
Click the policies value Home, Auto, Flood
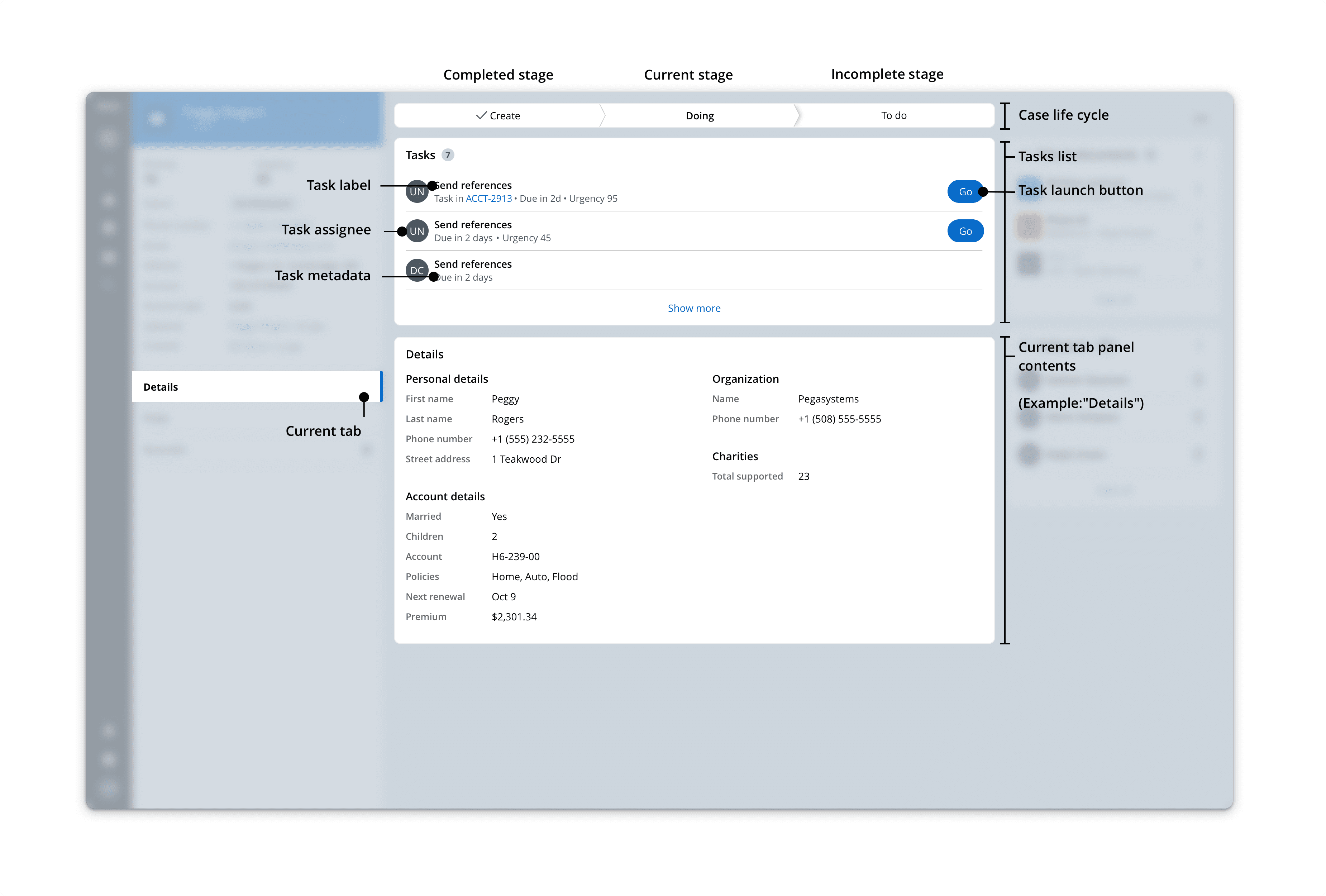pos(535,576)
